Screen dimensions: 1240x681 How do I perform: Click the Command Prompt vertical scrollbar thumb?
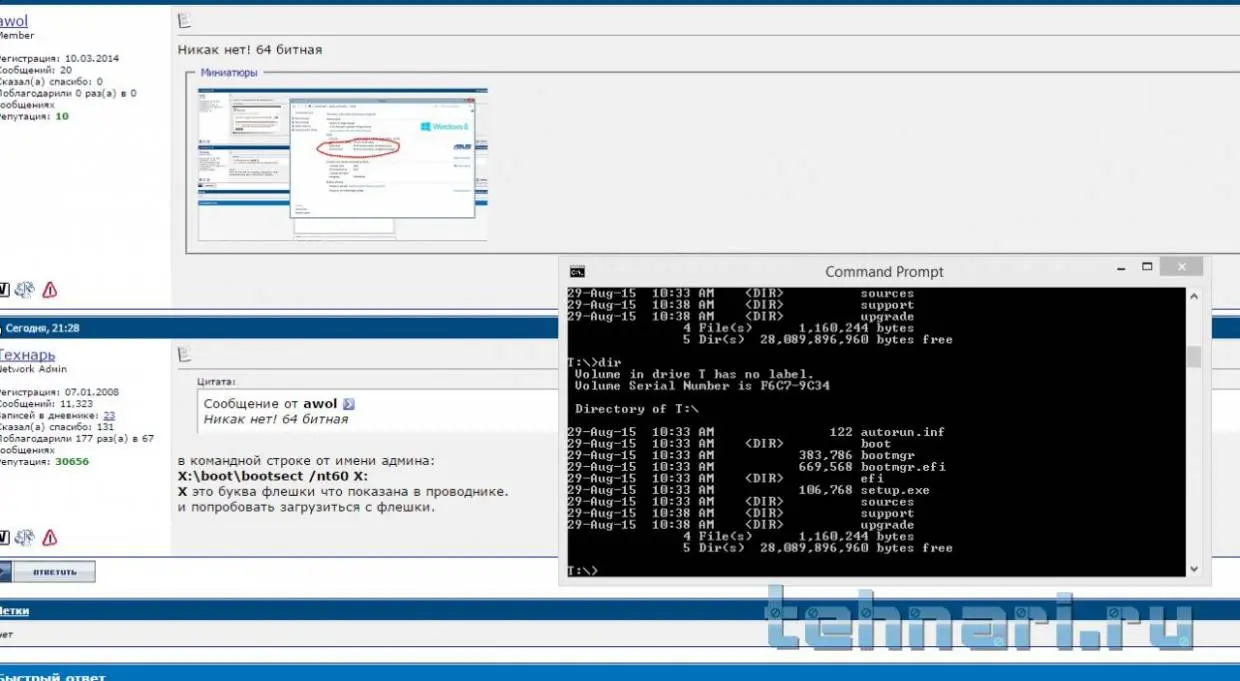1193,358
